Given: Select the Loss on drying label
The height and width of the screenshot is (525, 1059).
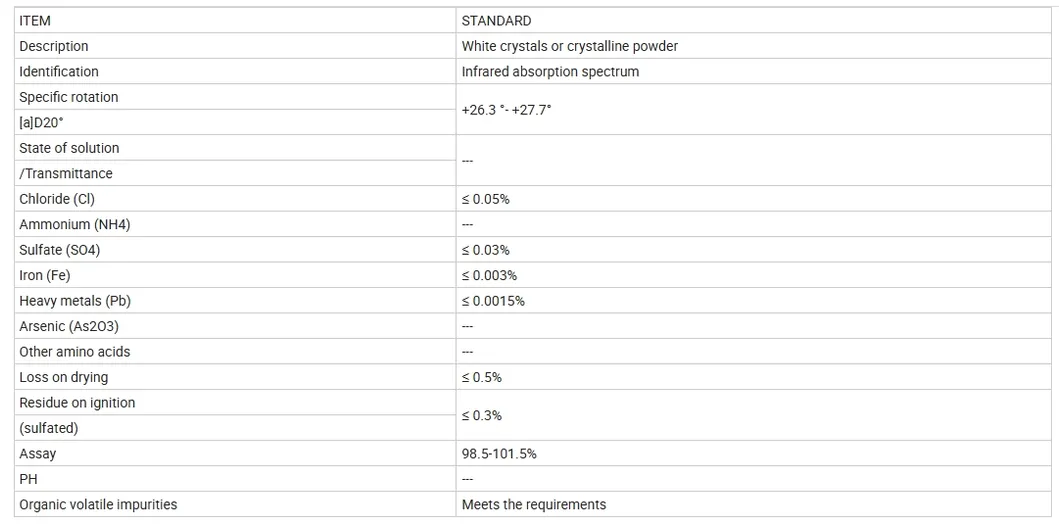Looking at the screenshot, I should 63,377.
